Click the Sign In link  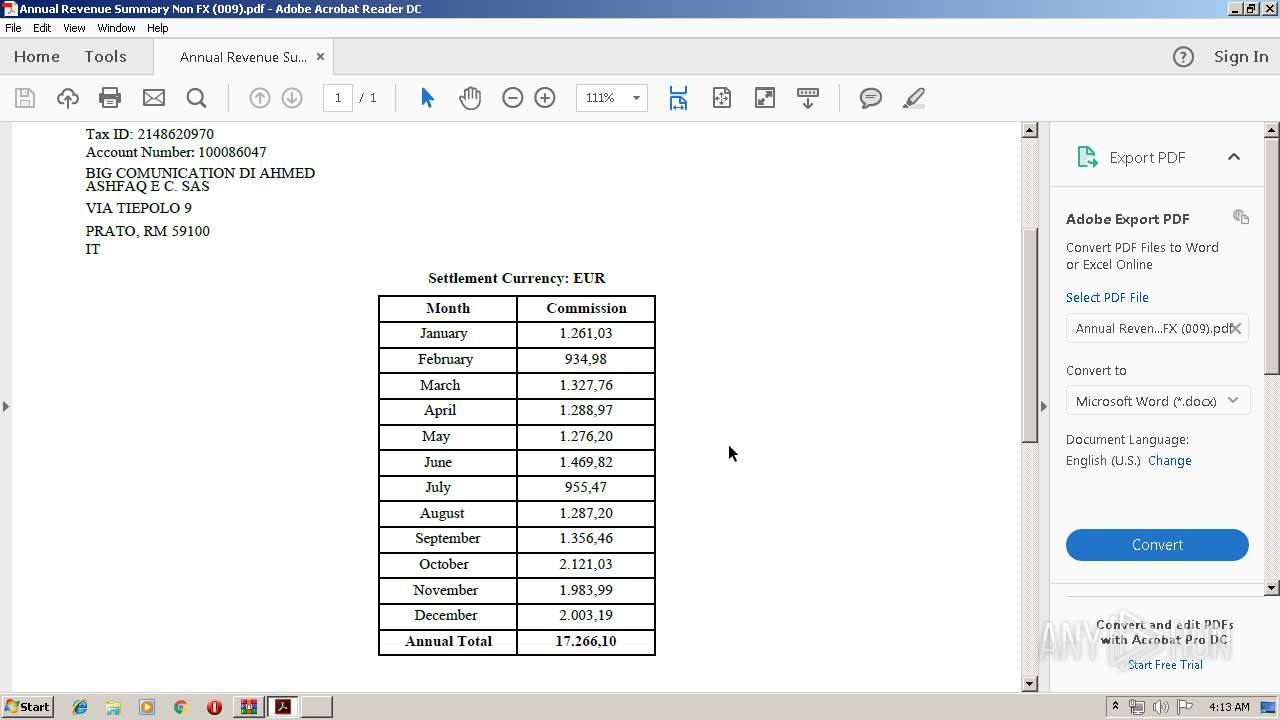(1241, 57)
